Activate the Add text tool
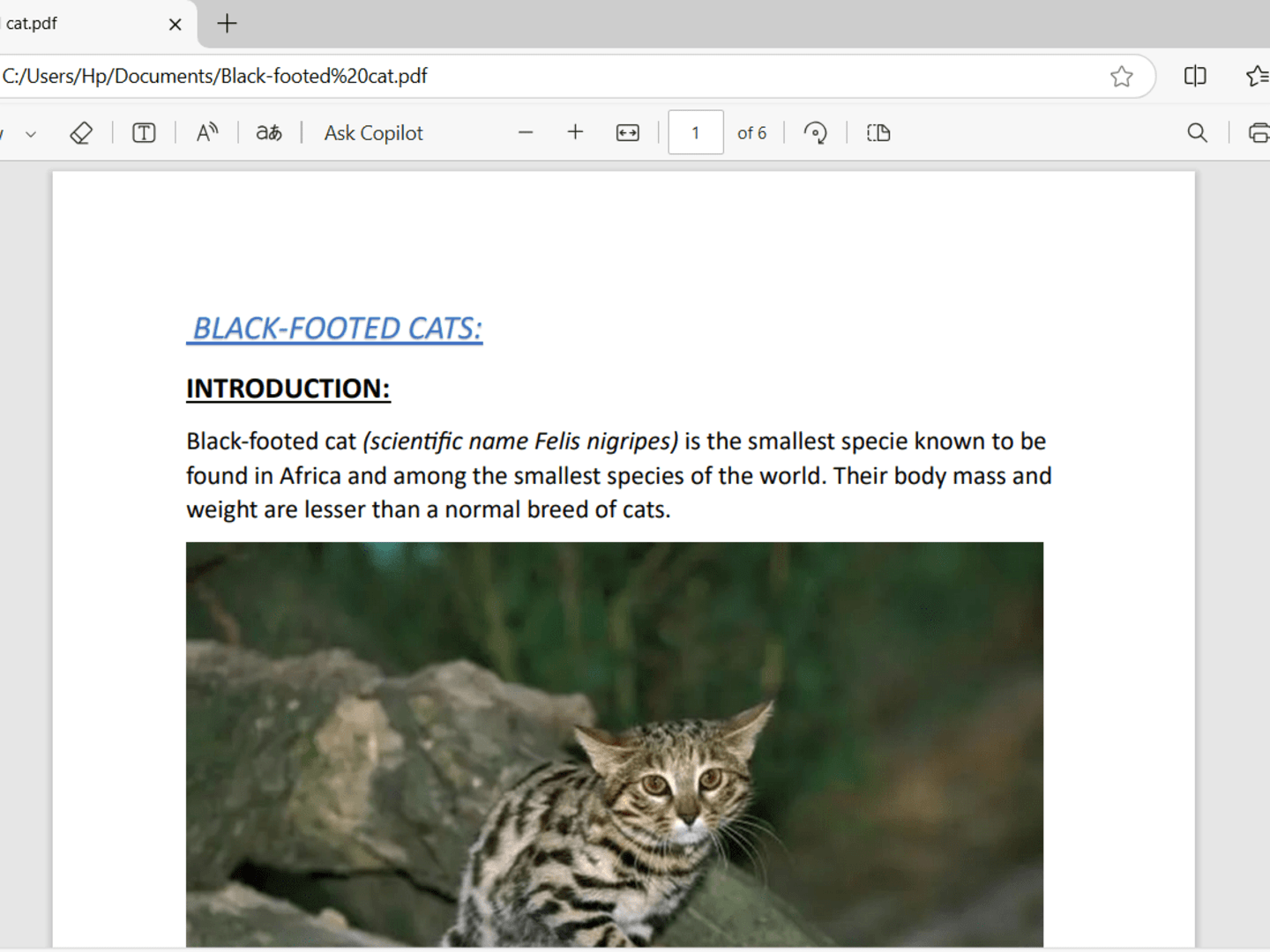Viewport: 1270px width, 952px height. [144, 133]
